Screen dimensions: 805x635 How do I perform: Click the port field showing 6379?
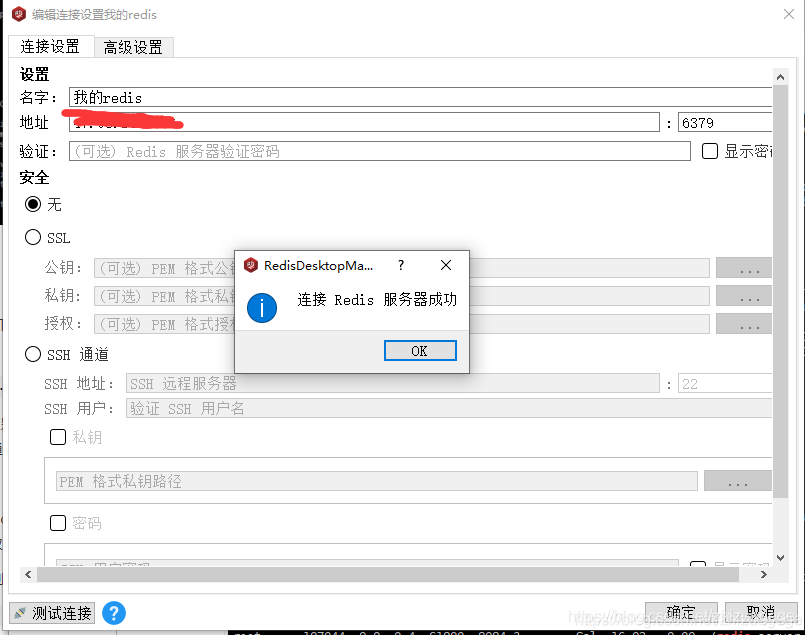tap(725, 122)
